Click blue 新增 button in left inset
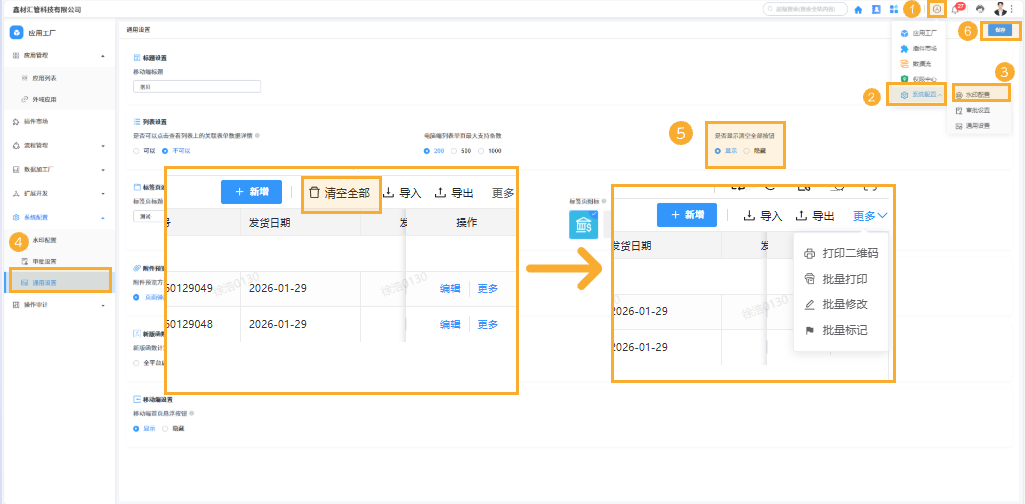Screen dimensions: 1025x504 click(x=251, y=192)
